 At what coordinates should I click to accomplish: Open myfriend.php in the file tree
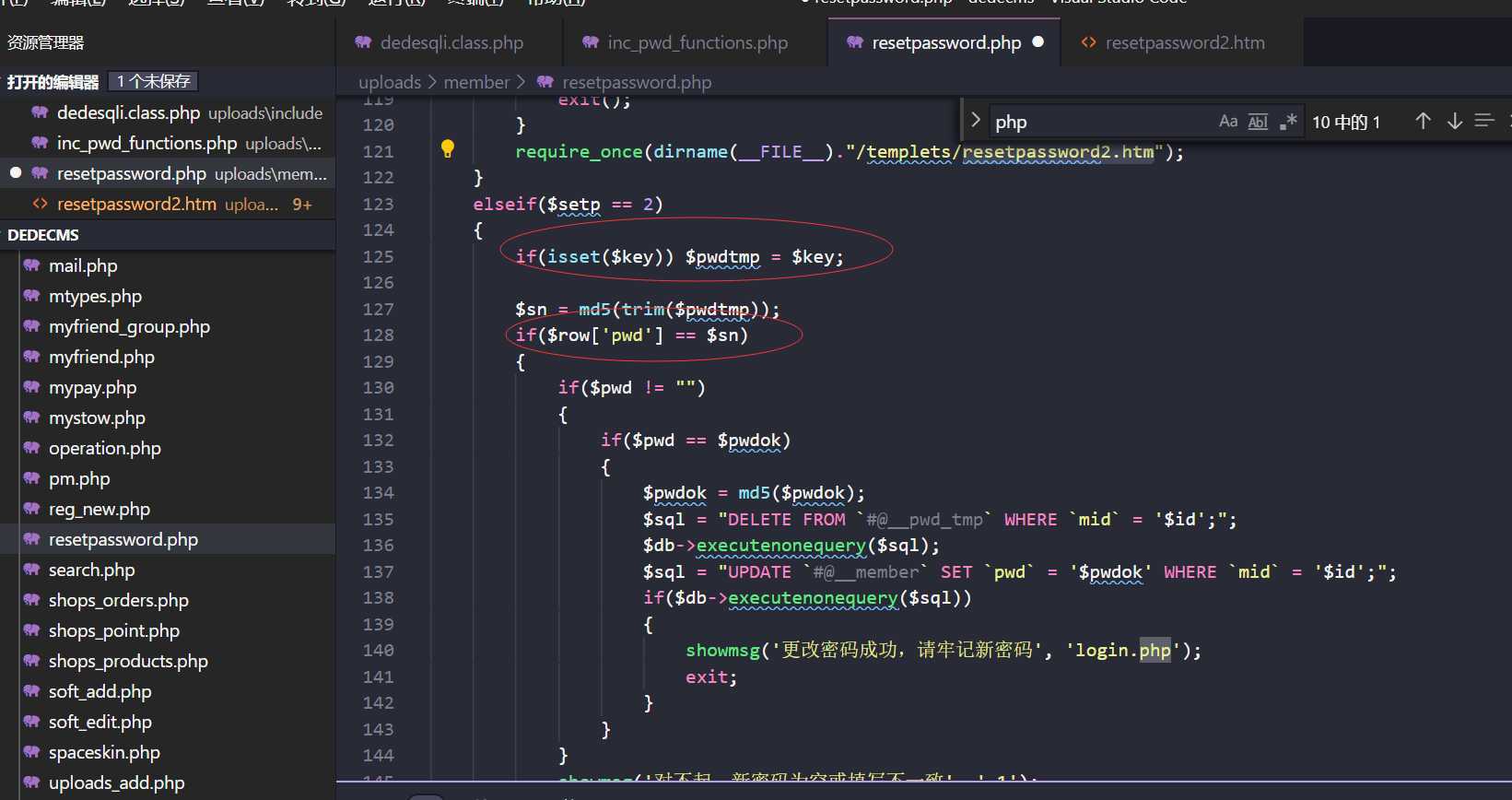168,357
